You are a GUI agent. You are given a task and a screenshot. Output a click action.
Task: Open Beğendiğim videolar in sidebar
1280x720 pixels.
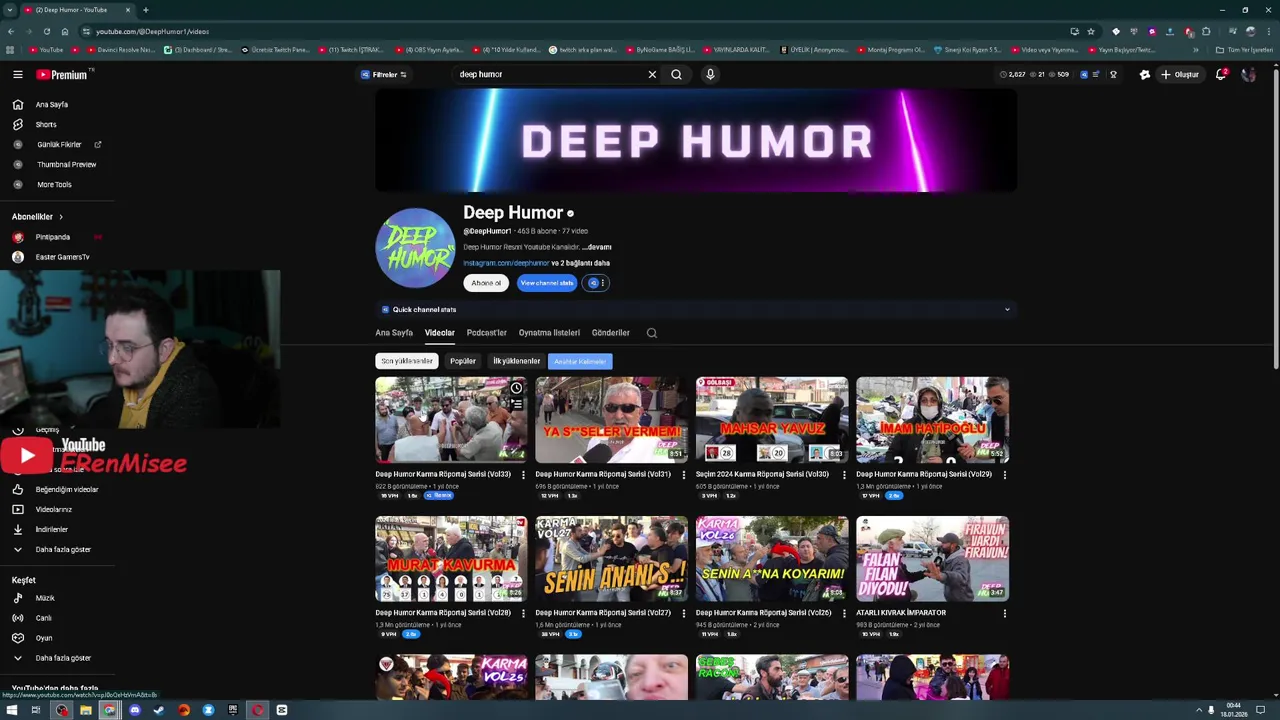(x=66, y=489)
